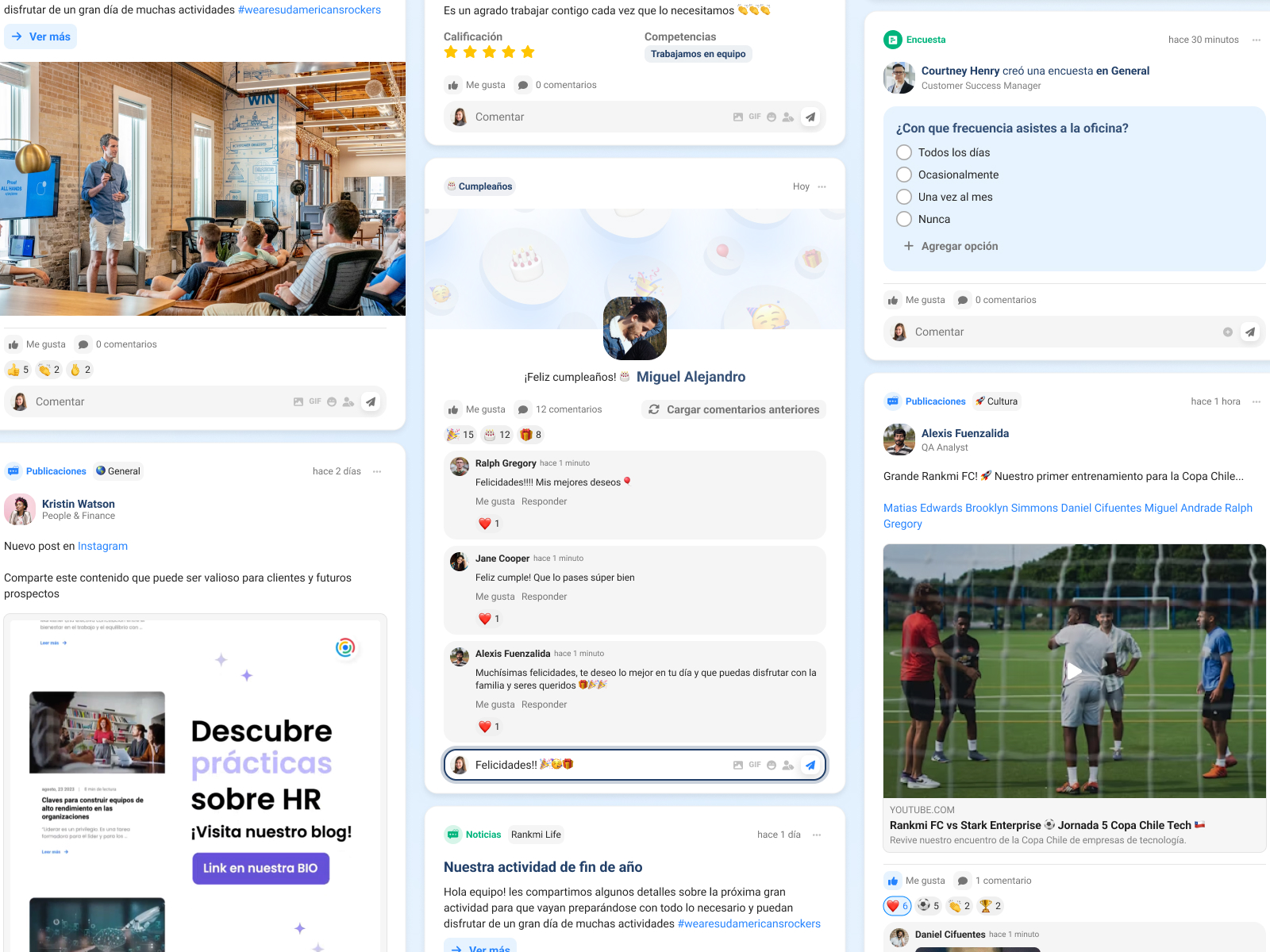Image resolution: width=1270 pixels, height=952 pixels.
Task: Click 'Agregar opción' in the survey
Action: click(951, 246)
